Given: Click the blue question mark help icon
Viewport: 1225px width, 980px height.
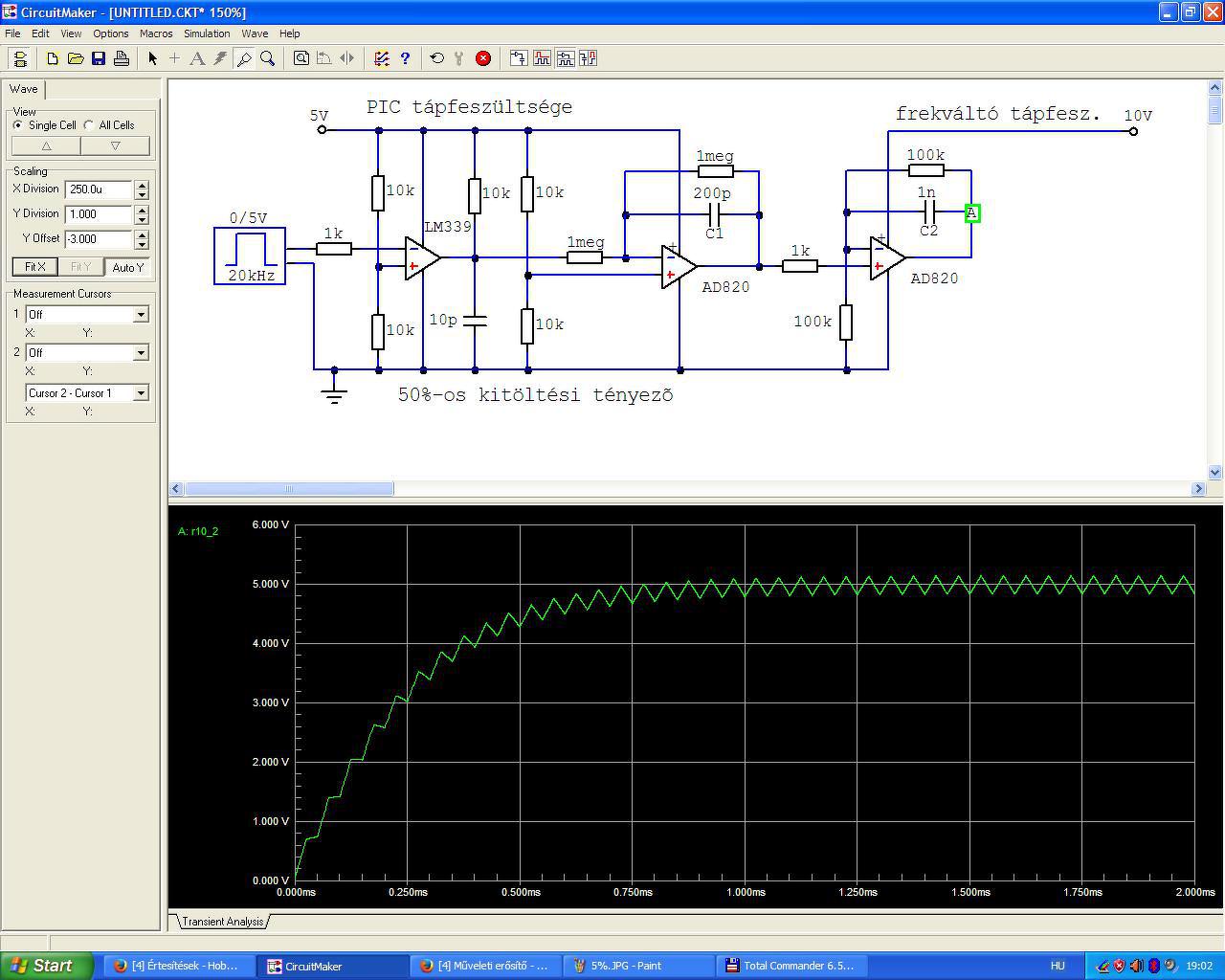Looking at the screenshot, I should [x=405, y=58].
